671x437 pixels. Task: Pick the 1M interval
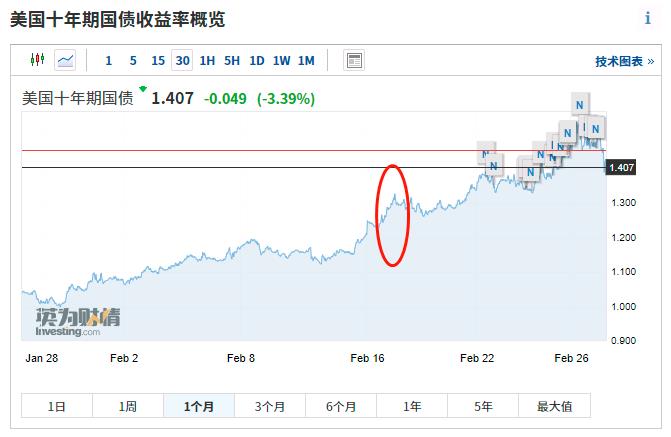tap(306, 60)
